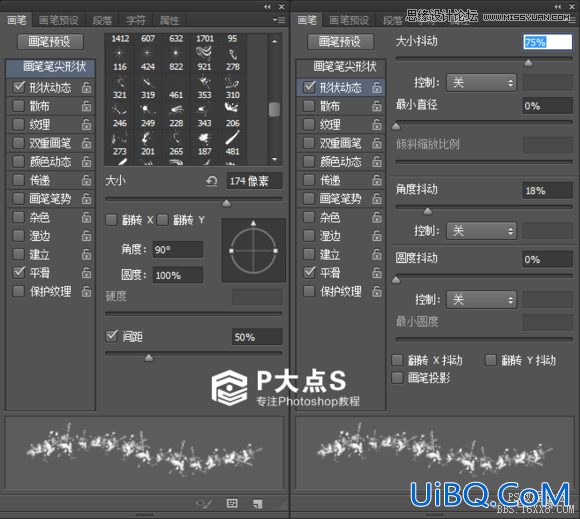Click the 角度 input field showing 90°
The width and height of the screenshot is (580, 519).
click(x=178, y=250)
